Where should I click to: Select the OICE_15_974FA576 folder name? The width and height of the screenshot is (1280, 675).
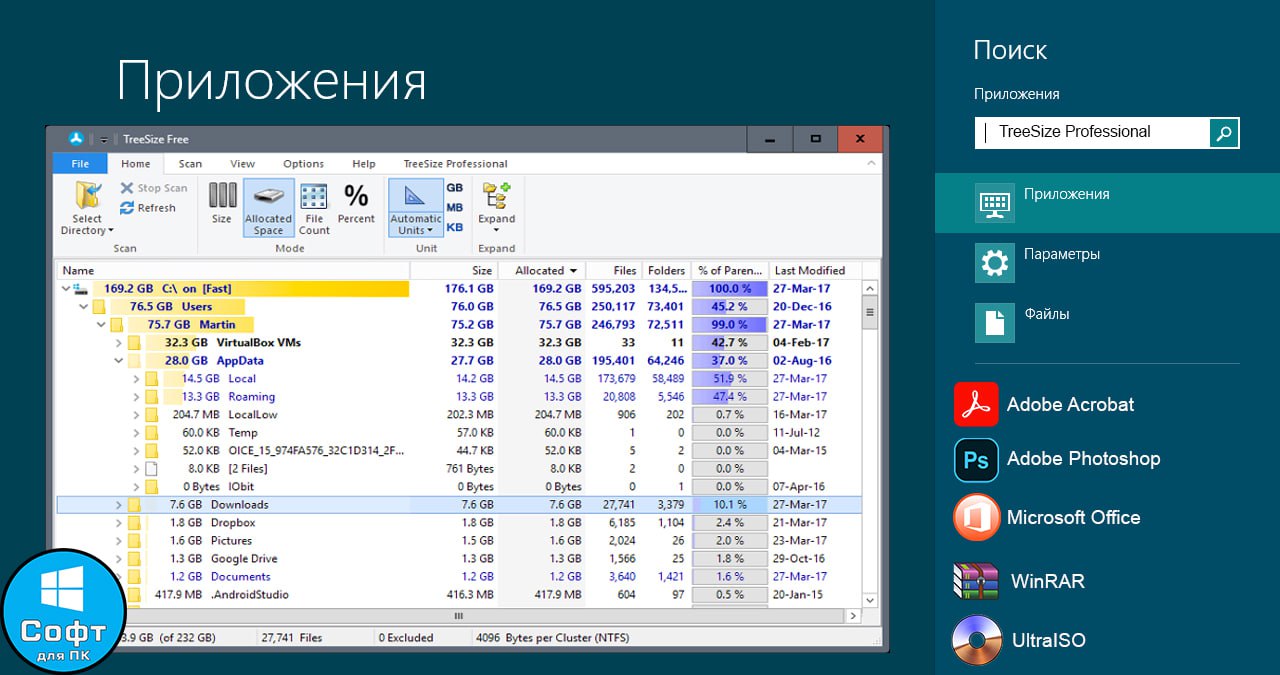317,451
